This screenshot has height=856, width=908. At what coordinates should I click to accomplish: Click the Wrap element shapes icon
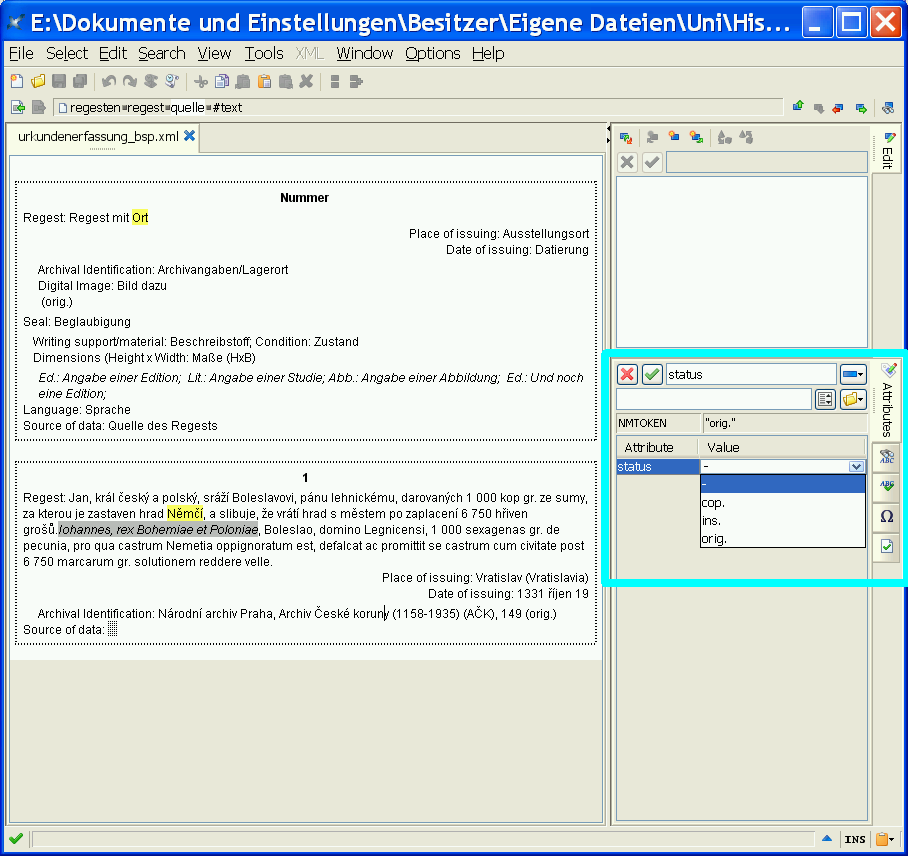point(746,137)
